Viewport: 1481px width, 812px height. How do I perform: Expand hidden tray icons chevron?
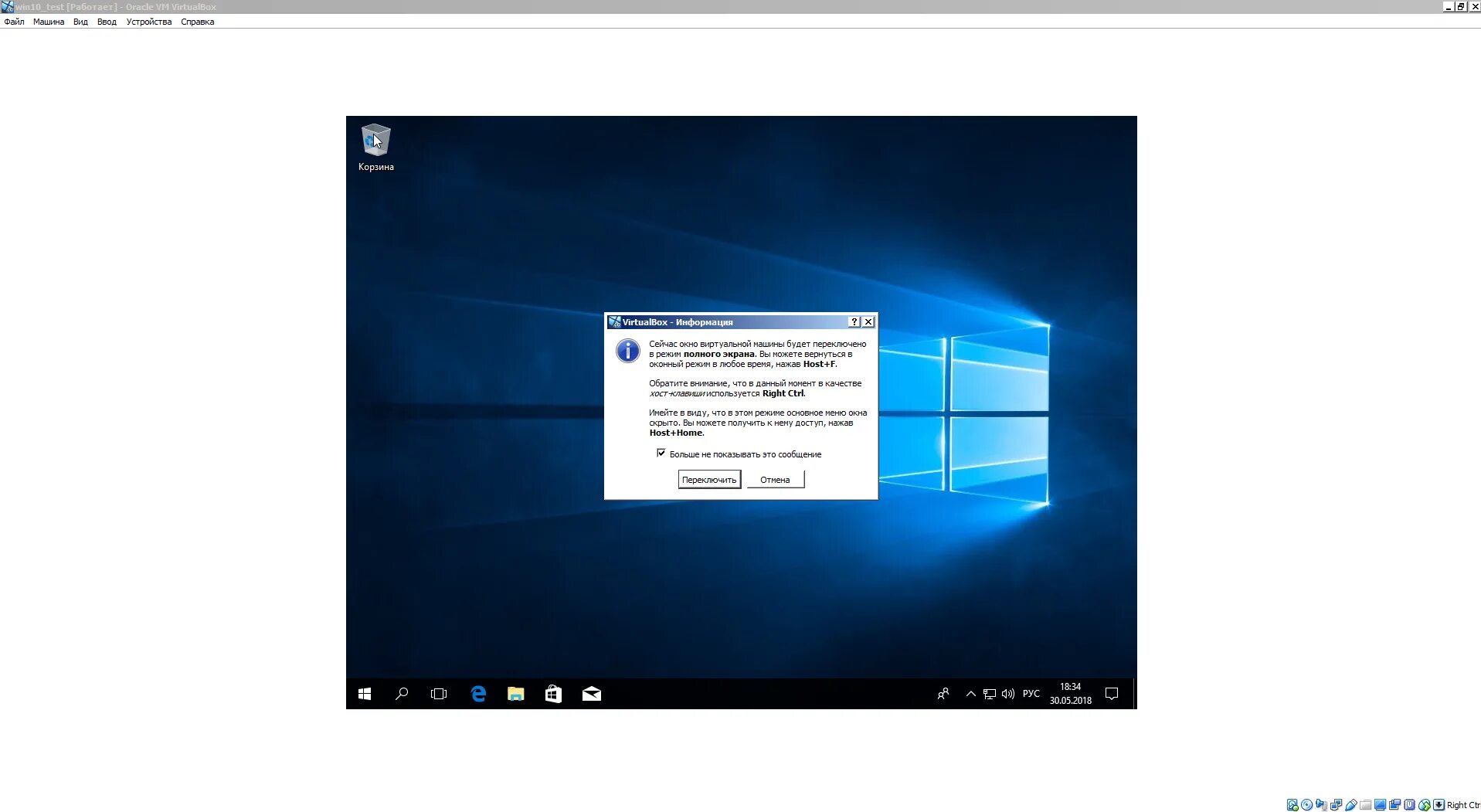(971, 694)
